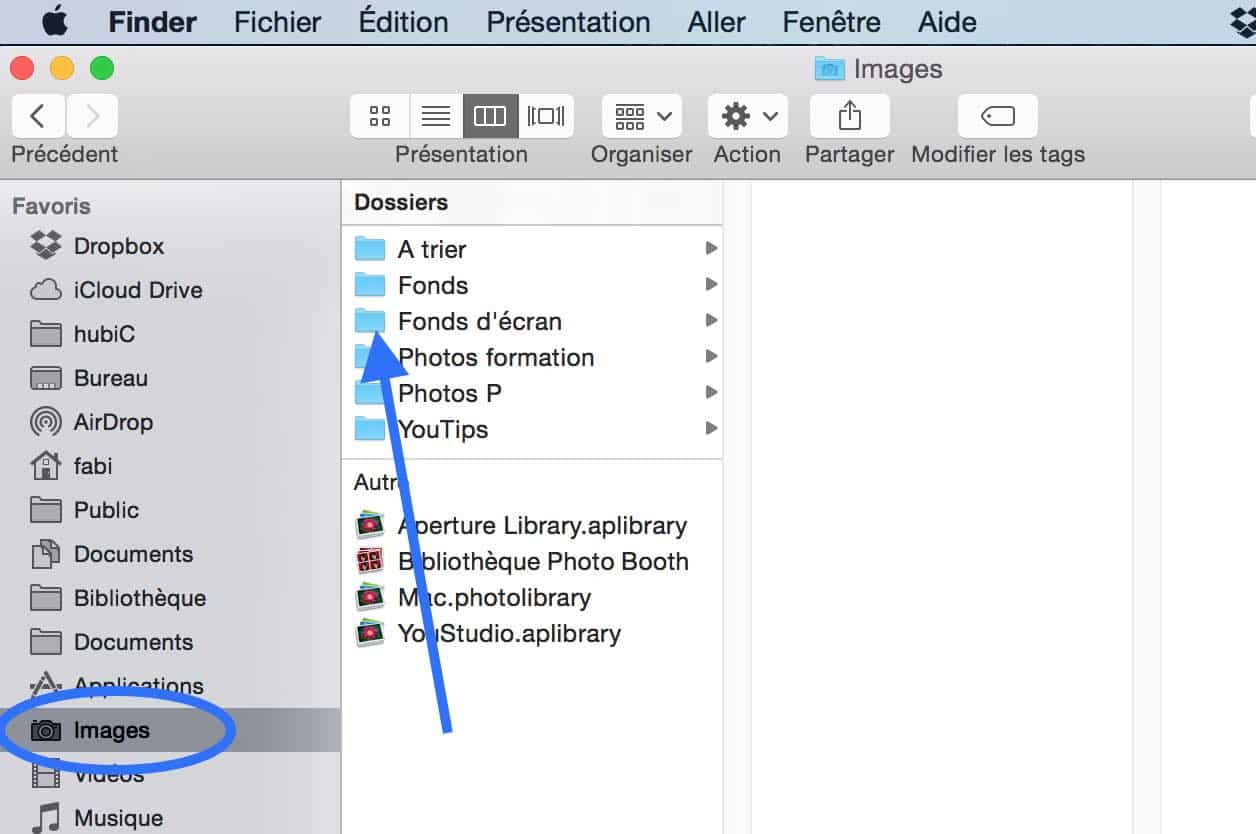The height and width of the screenshot is (834, 1256).
Task: Switch to column view
Action: 490,116
